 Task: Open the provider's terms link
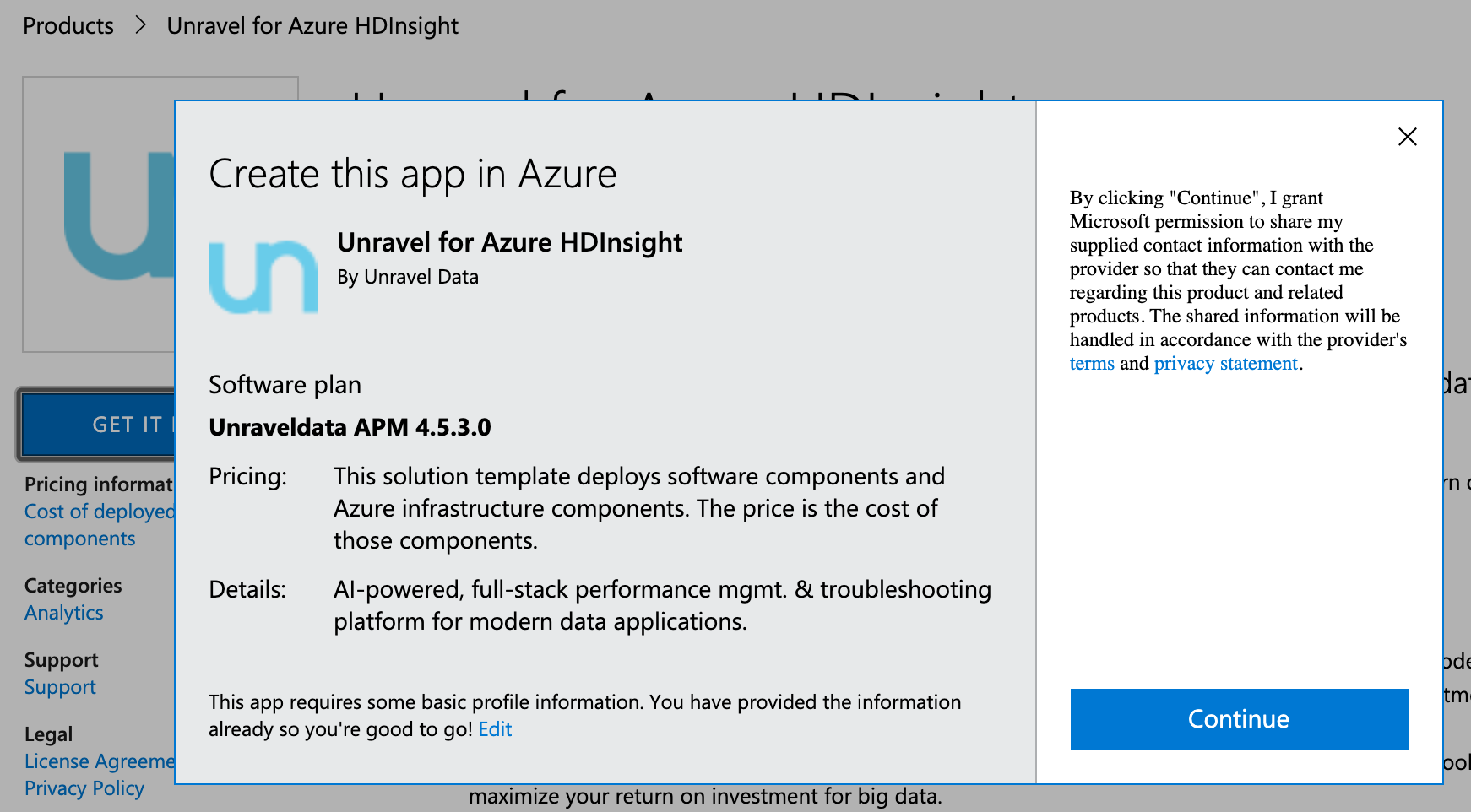(x=1092, y=364)
